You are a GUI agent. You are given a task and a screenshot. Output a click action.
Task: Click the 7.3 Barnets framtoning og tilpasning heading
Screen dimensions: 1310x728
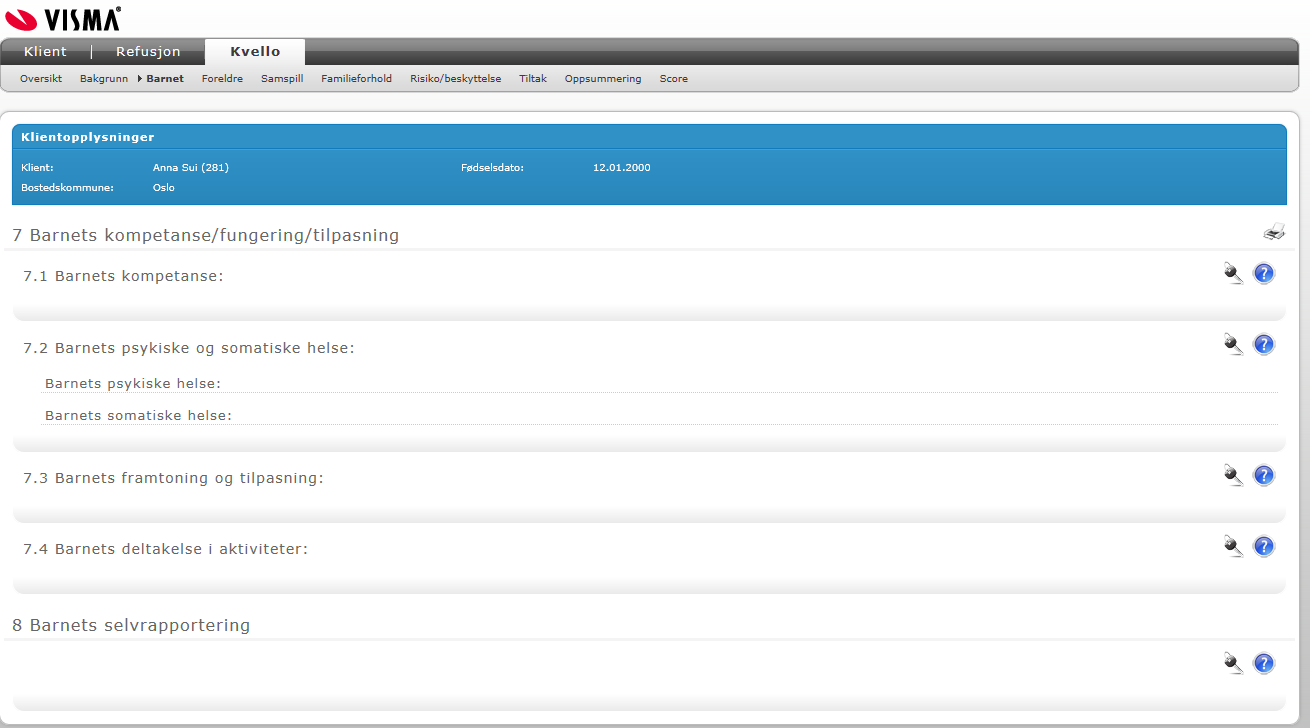coord(173,478)
